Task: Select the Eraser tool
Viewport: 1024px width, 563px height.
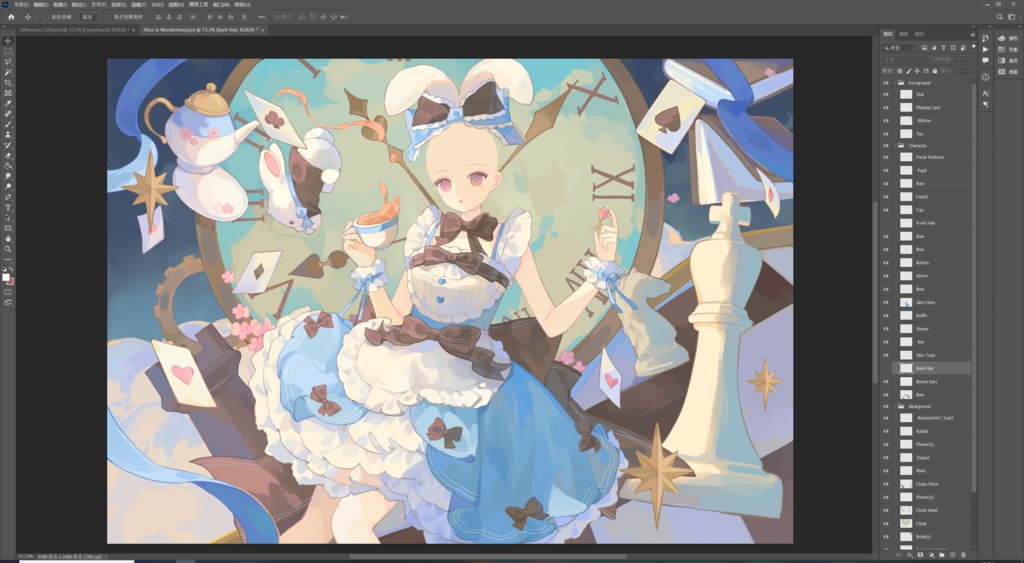Action: [8, 155]
